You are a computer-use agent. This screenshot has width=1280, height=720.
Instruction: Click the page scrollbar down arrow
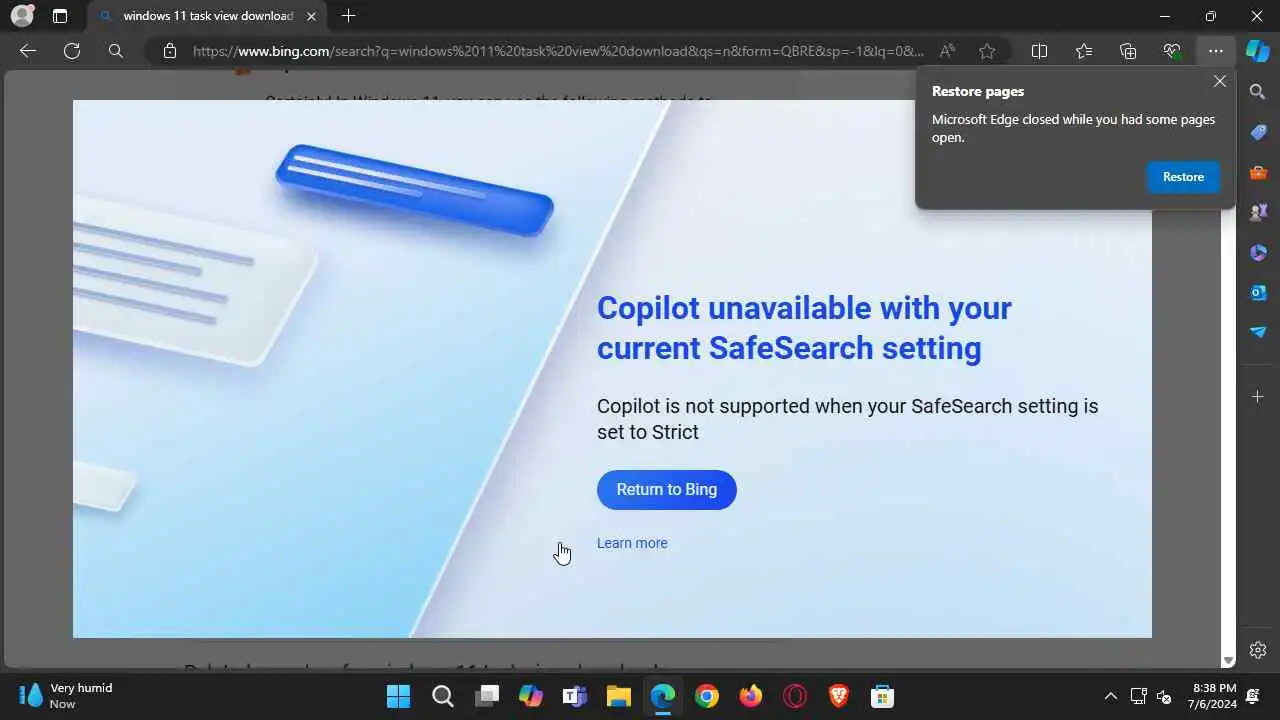click(1228, 661)
